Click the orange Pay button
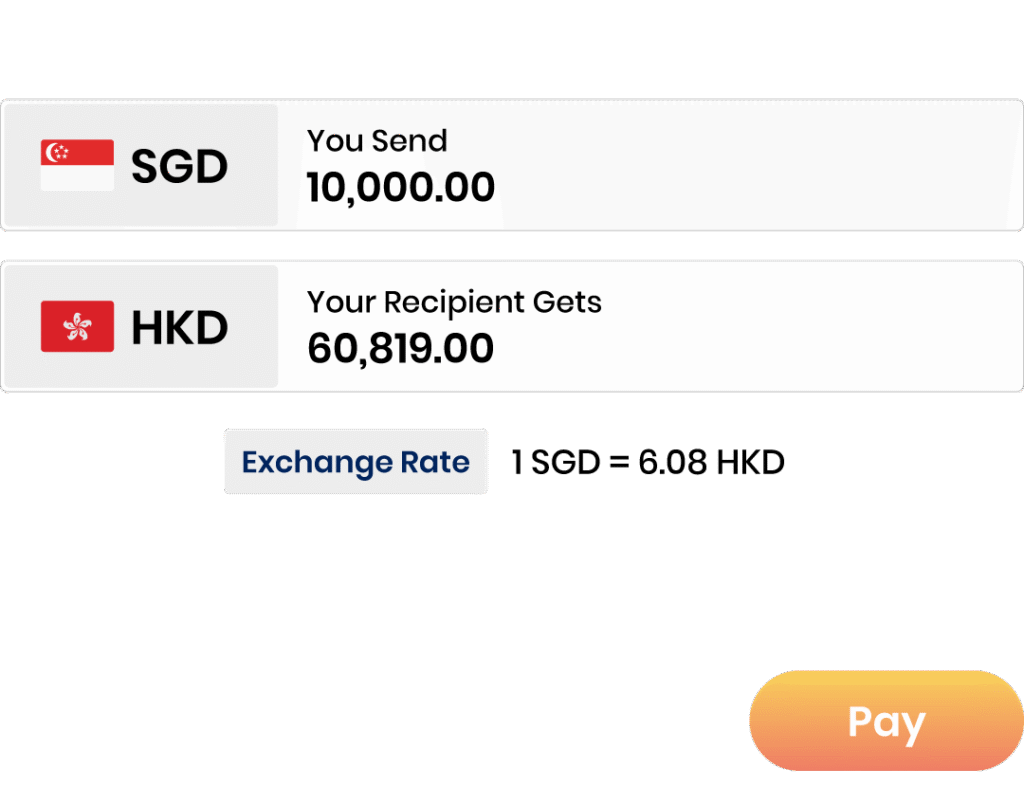Image resolution: width=1024 pixels, height=806 pixels. tap(886, 720)
